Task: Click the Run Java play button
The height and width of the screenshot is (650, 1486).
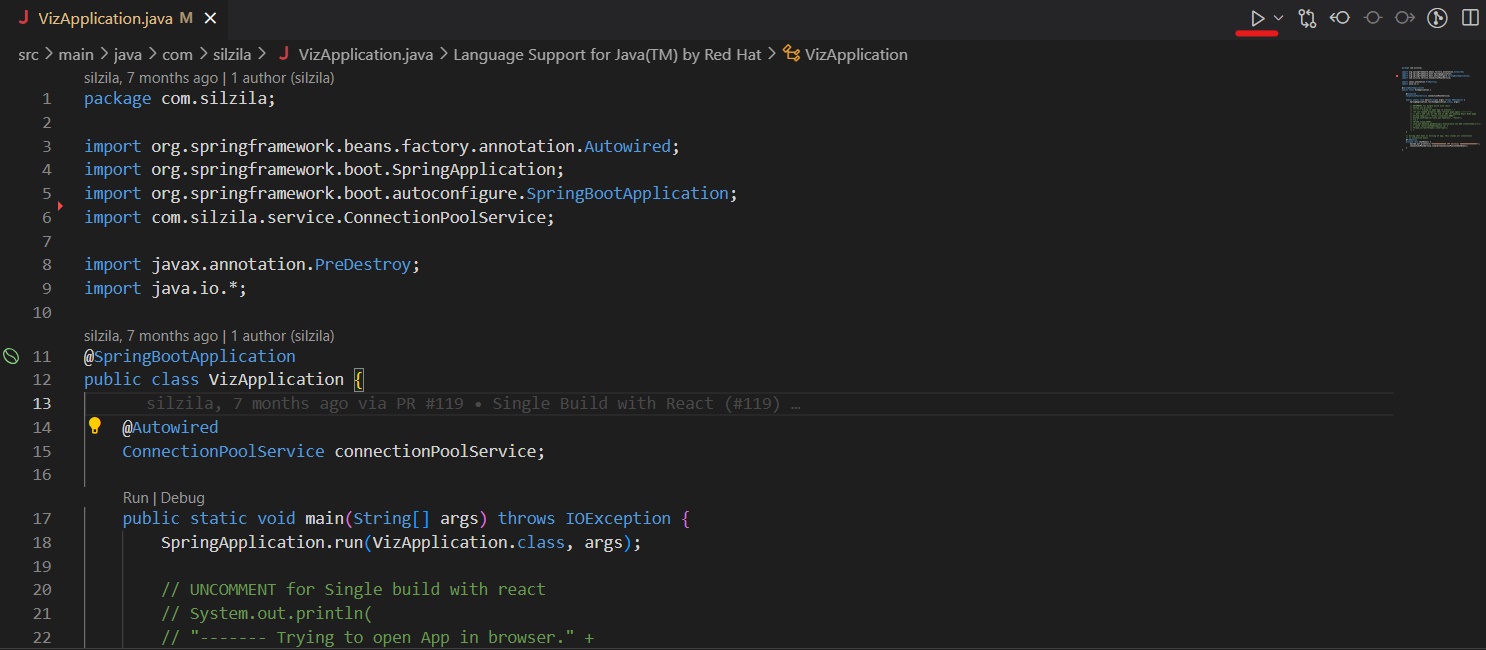Action: pos(1257,18)
